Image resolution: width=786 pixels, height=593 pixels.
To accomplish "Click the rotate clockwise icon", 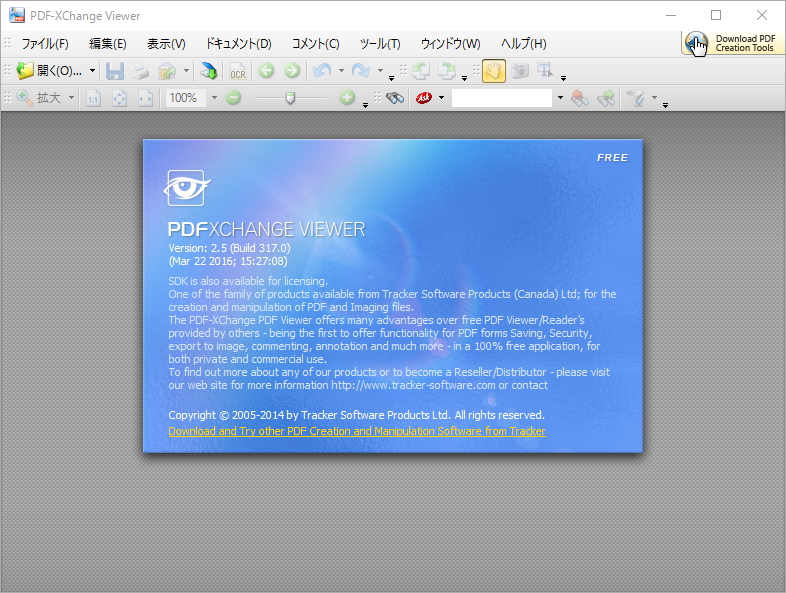I will click(x=446, y=71).
